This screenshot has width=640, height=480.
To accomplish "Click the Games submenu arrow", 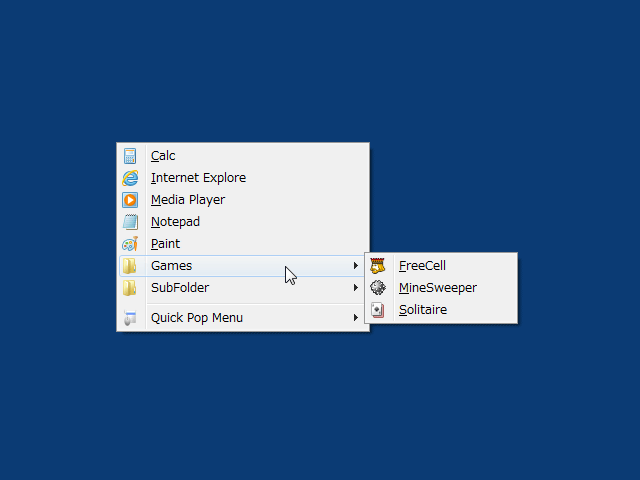I will coord(356,266).
